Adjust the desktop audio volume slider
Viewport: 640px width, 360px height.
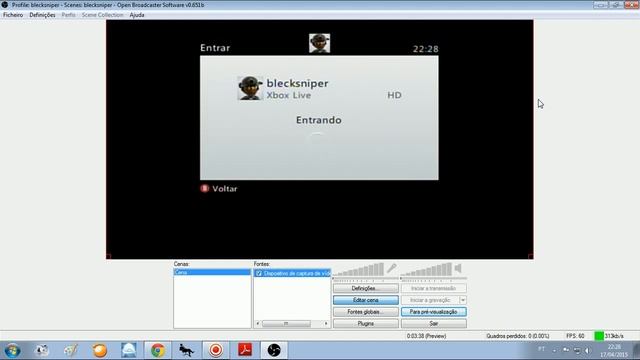coord(433,278)
